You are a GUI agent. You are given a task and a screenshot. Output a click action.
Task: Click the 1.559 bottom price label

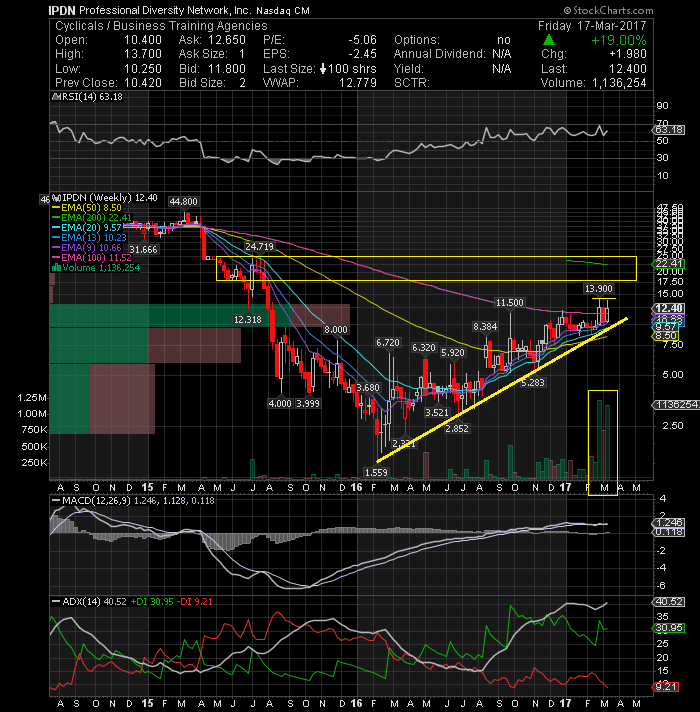[376, 473]
